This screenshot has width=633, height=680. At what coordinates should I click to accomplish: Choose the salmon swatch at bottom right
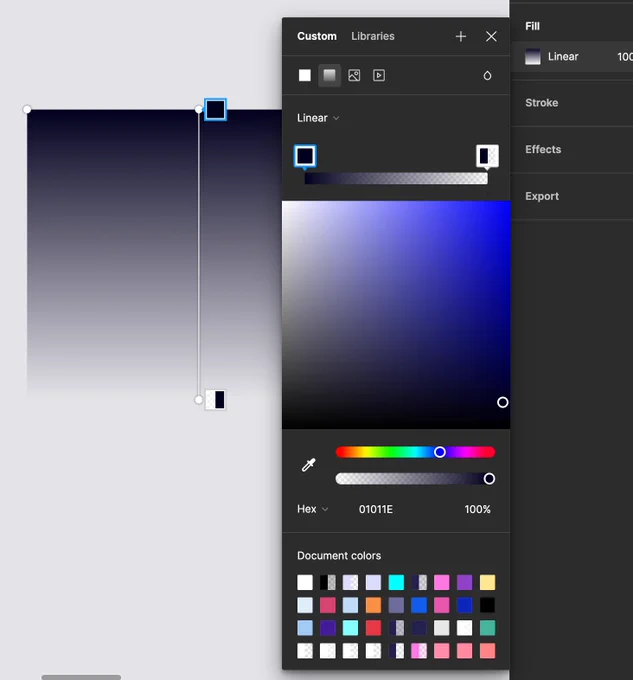click(487, 651)
